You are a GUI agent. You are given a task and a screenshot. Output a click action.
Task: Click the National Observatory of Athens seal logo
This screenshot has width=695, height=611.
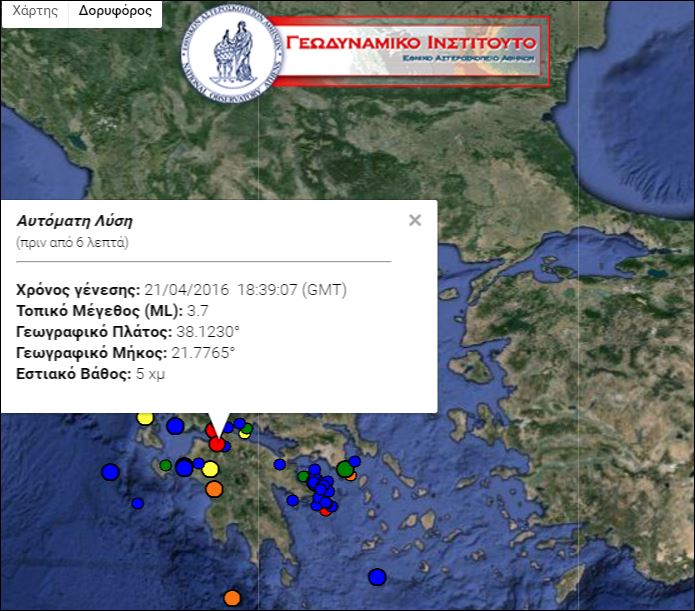(232, 53)
